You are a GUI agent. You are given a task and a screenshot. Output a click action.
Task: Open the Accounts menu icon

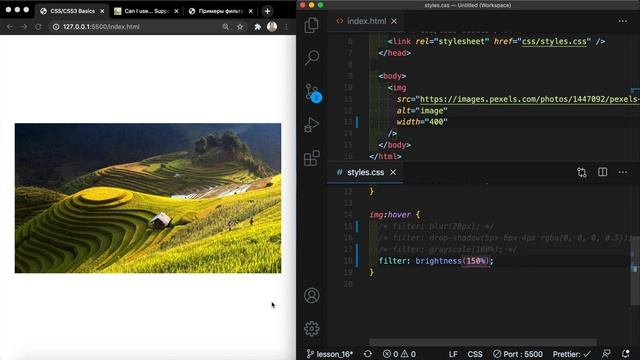pyautogui.click(x=312, y=296)
